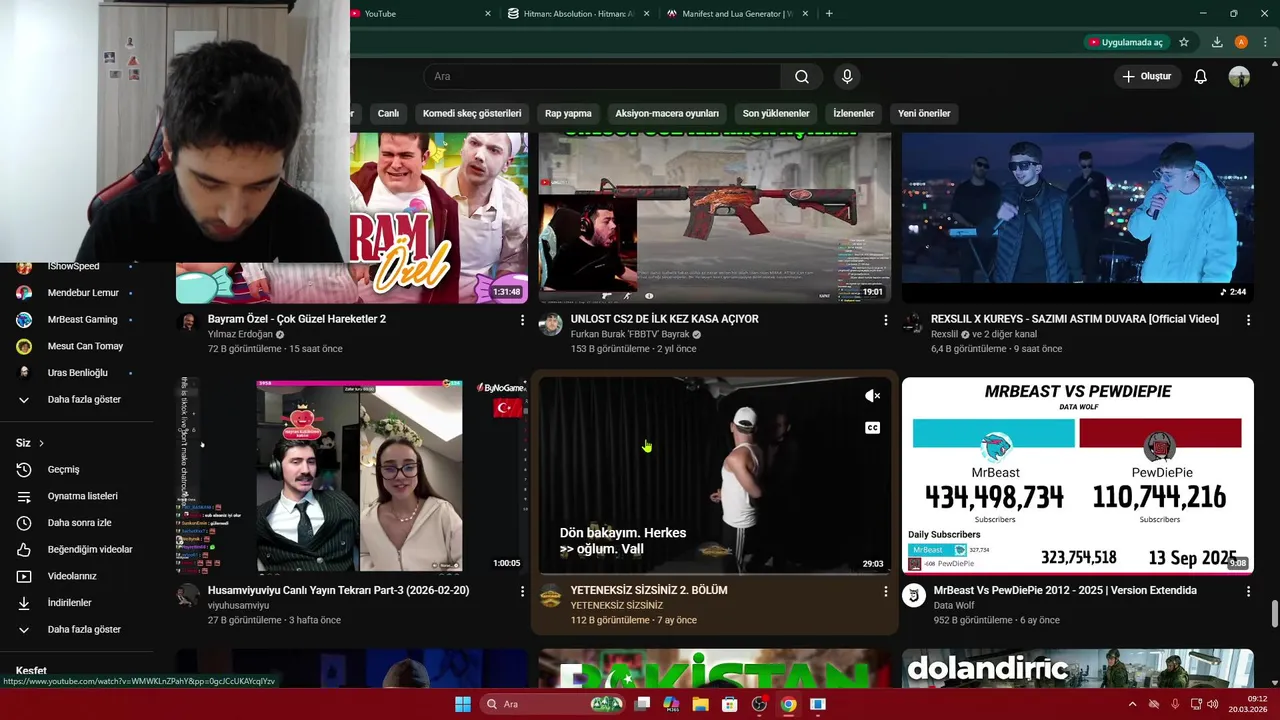Screen dimensions: 1280x720
Task: Open Data Wolf channel avatar
Action: coord(914,595)
